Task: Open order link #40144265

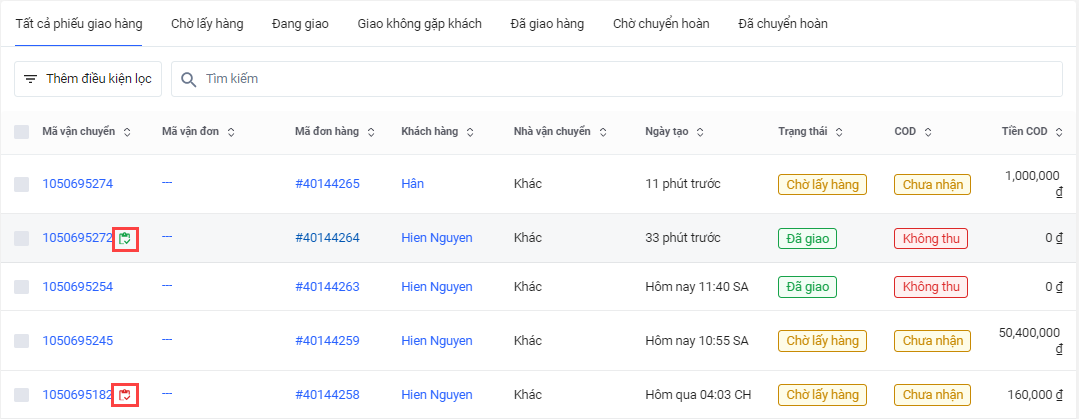Action: coord(327,184)
